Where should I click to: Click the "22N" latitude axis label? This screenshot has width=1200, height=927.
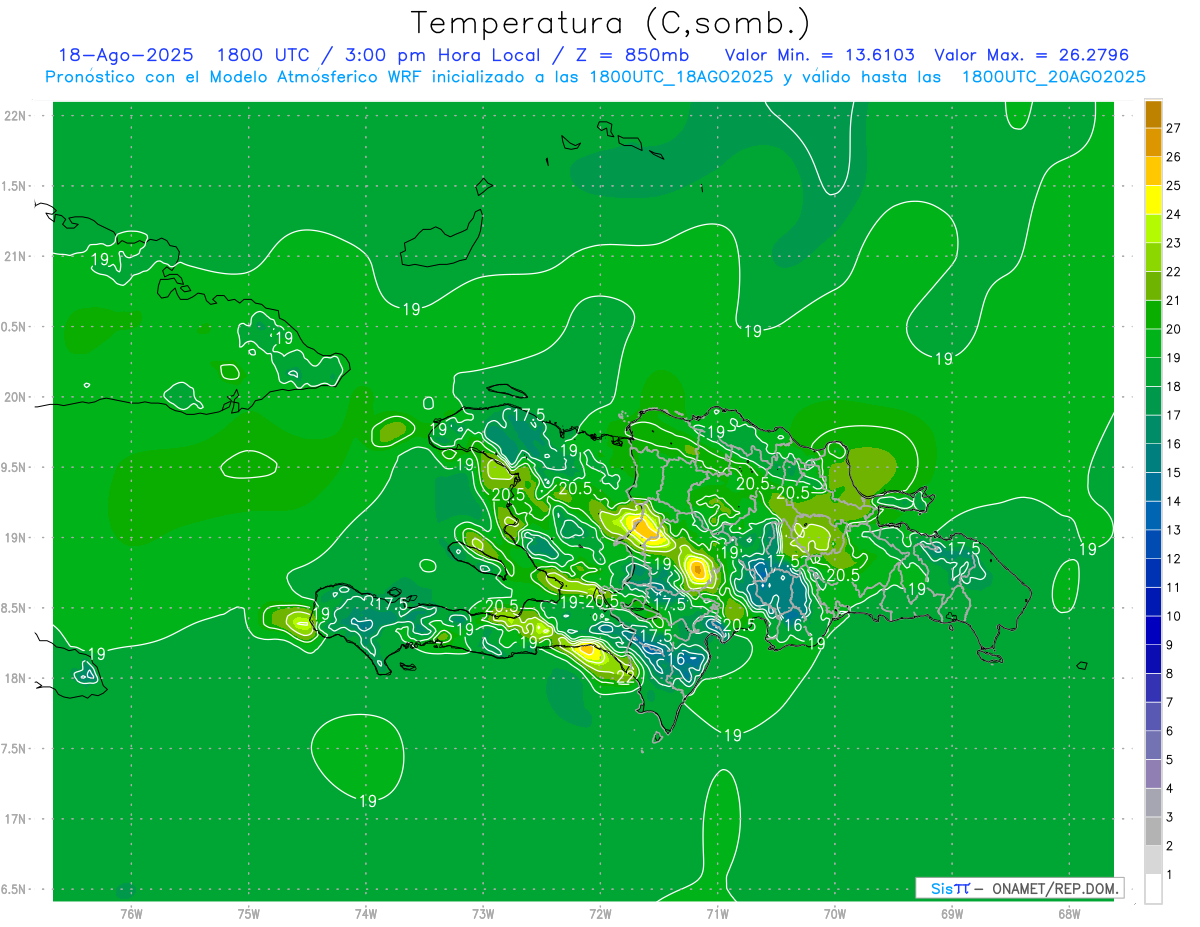point(16,116)
